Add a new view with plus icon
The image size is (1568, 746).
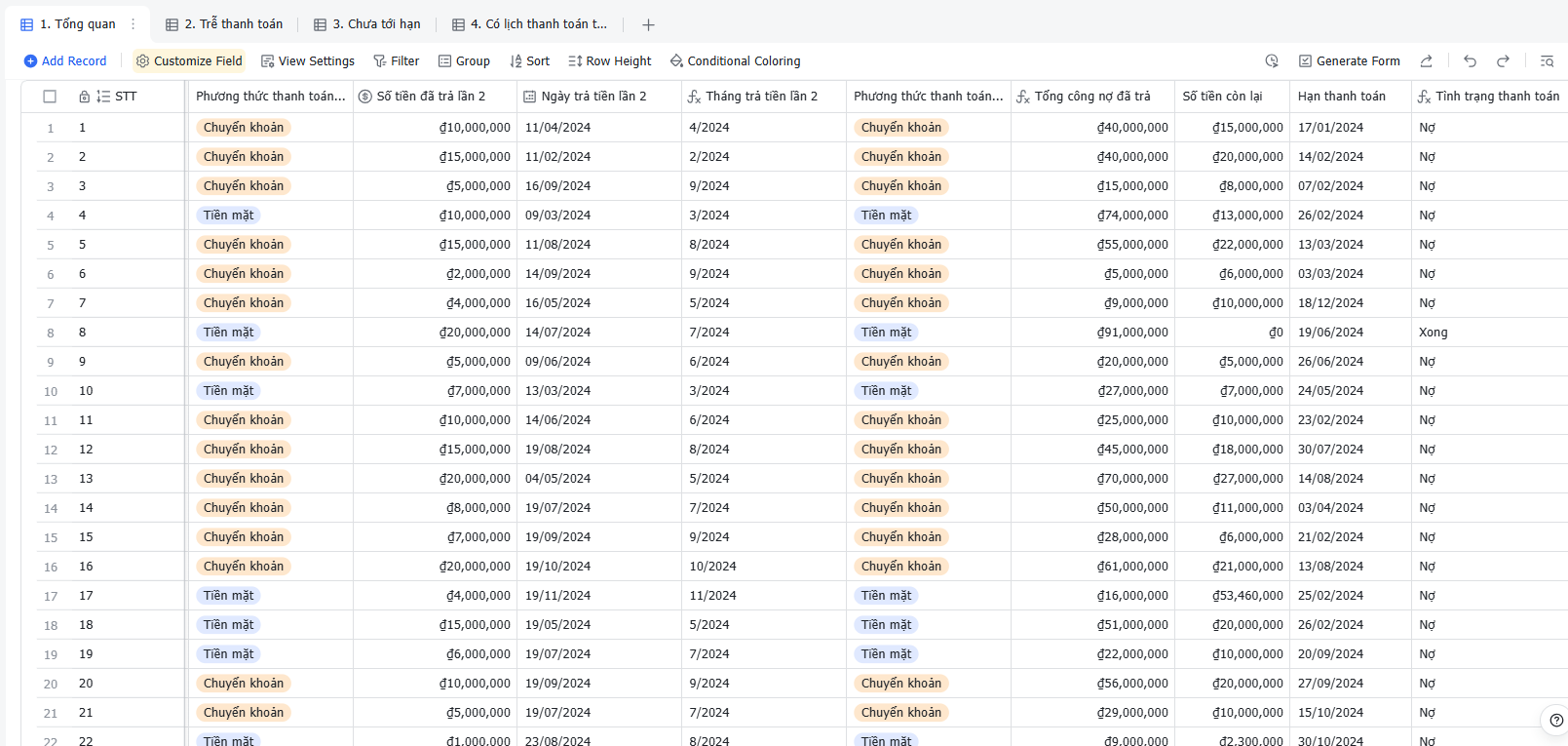point(648,24)
